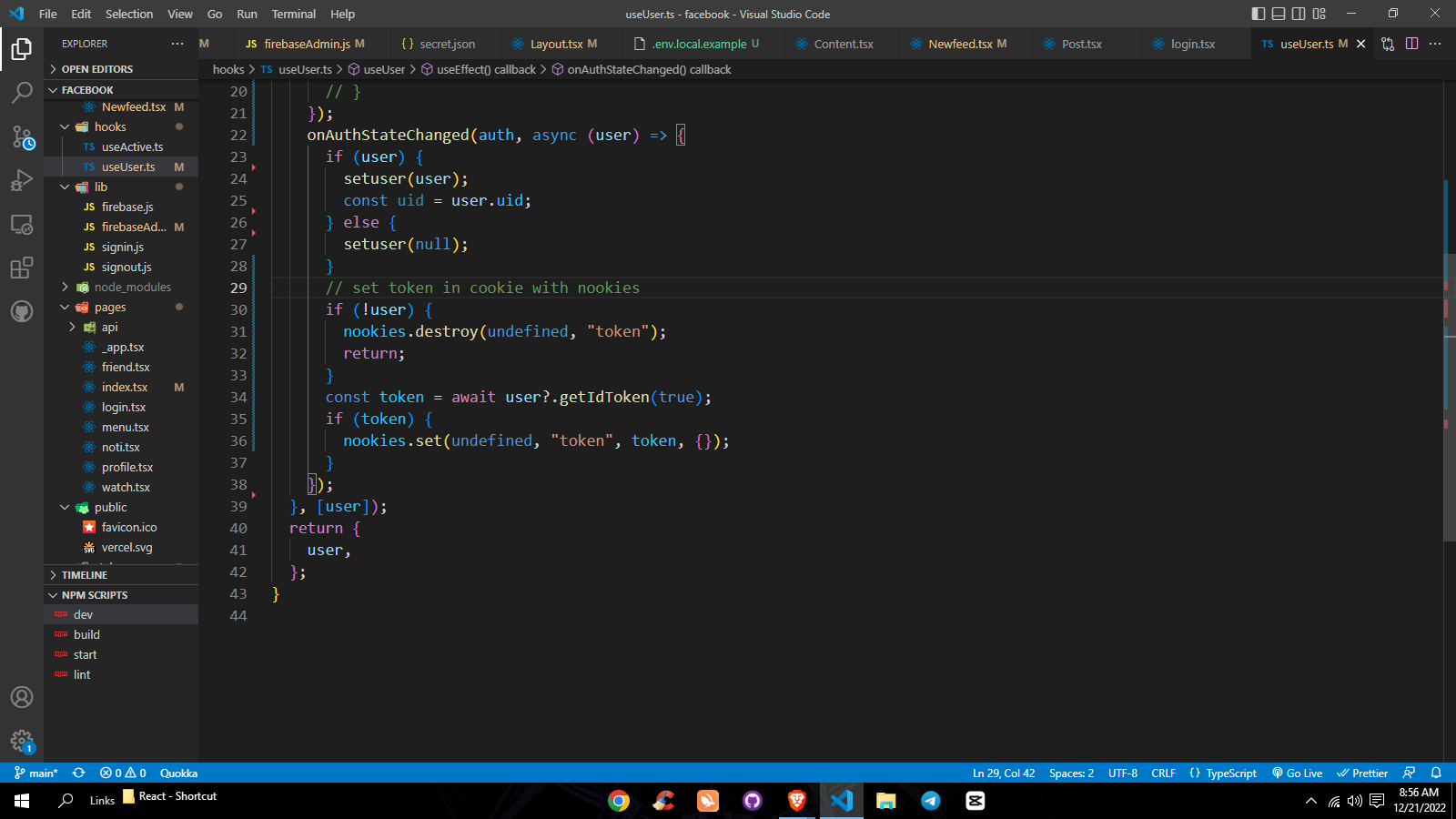The image size is (1456, 819).
Task: Open editor more actions ellipsis
Action: pyautogui.click(x=1435, y=44)
